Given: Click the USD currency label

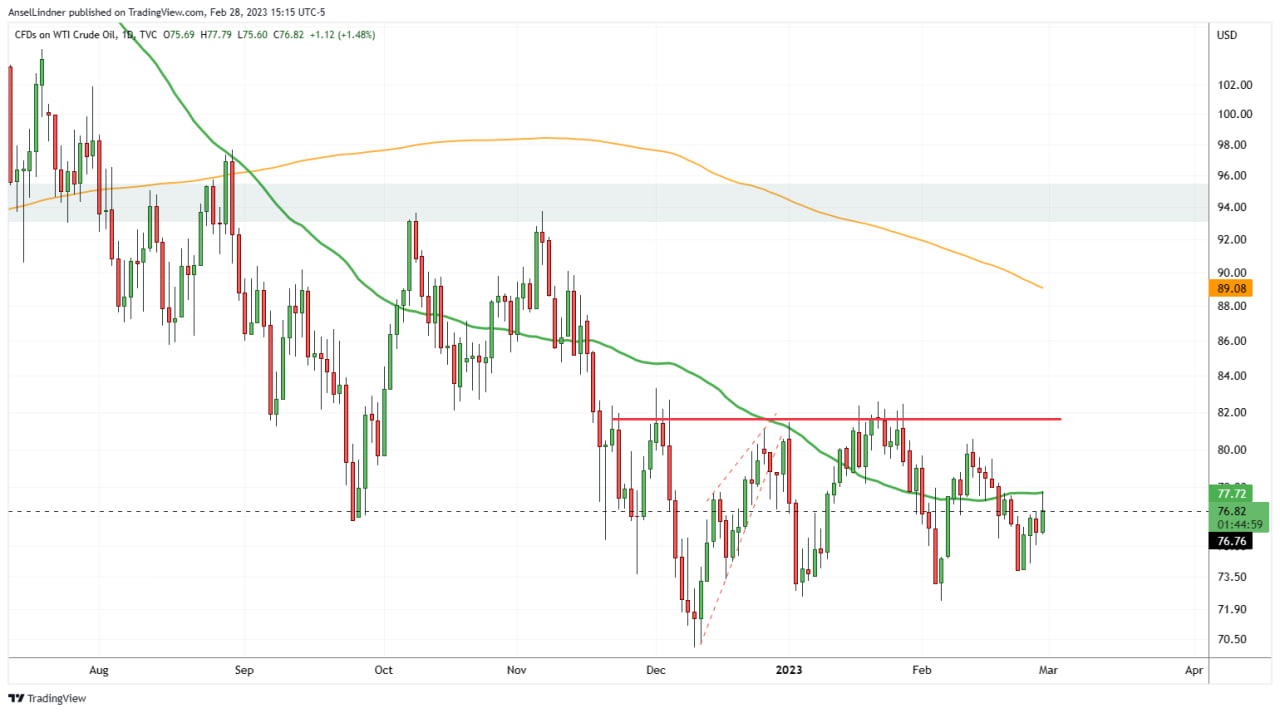Looking at the screenshot, I should point(1226,36).
